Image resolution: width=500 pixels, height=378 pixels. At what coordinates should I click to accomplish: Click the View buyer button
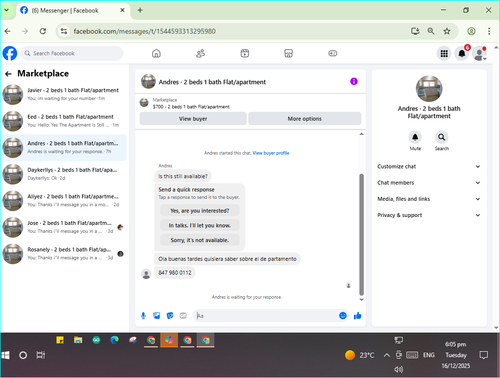[193, 119]
